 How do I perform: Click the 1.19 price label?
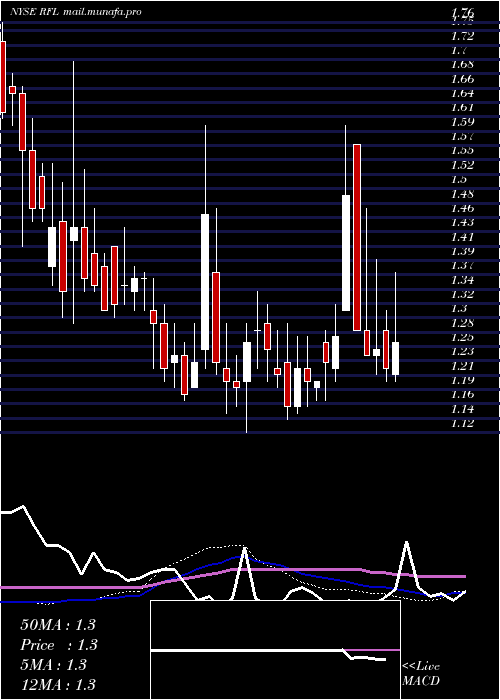[462, 380]
